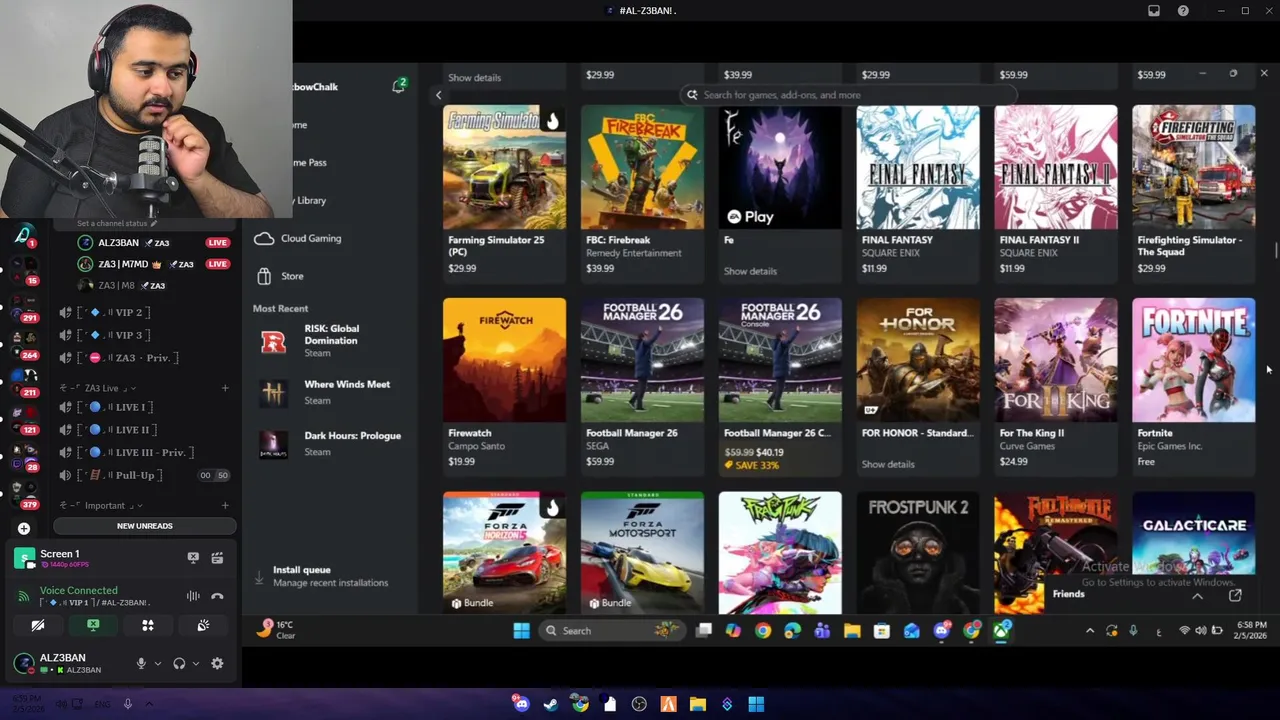Click the upper taskbar Search box
The height and width of the screenshot is (720, 1280).
point(613,630)
